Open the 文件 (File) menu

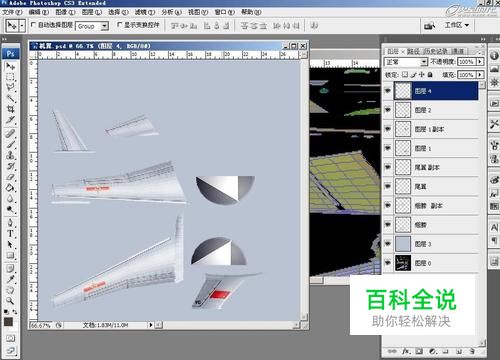[12, 12]
